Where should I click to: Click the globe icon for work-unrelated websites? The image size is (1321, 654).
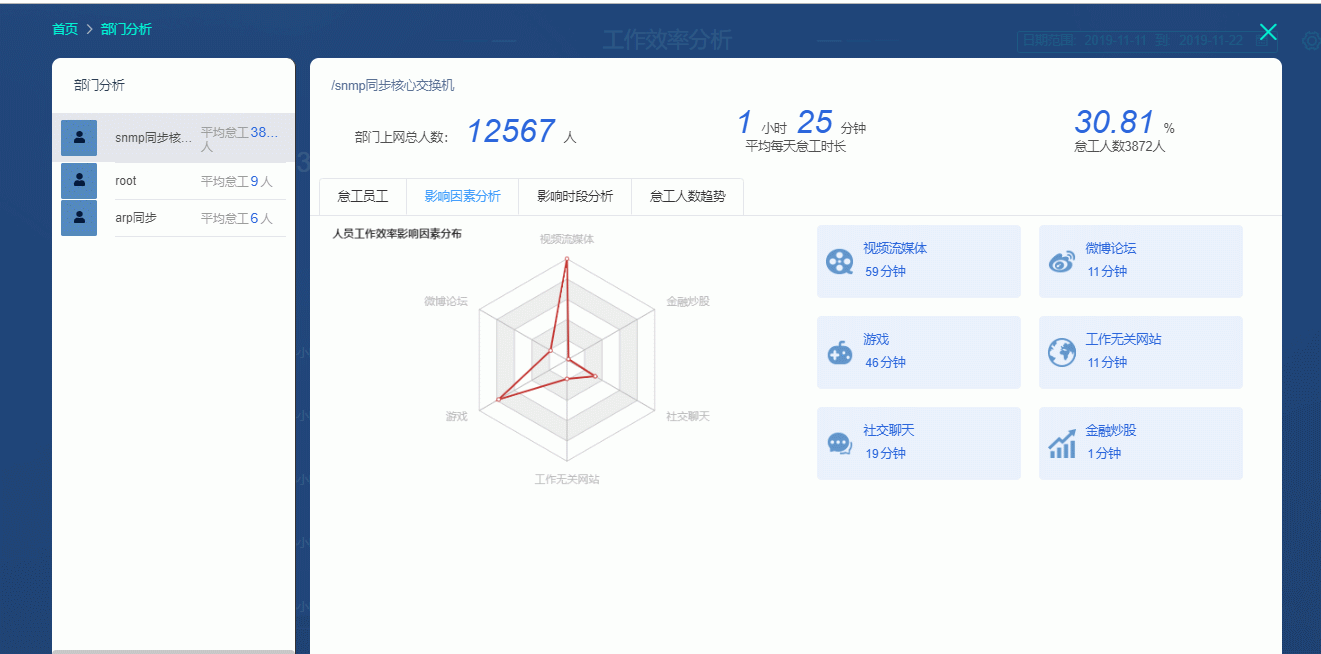[1061, 352]
